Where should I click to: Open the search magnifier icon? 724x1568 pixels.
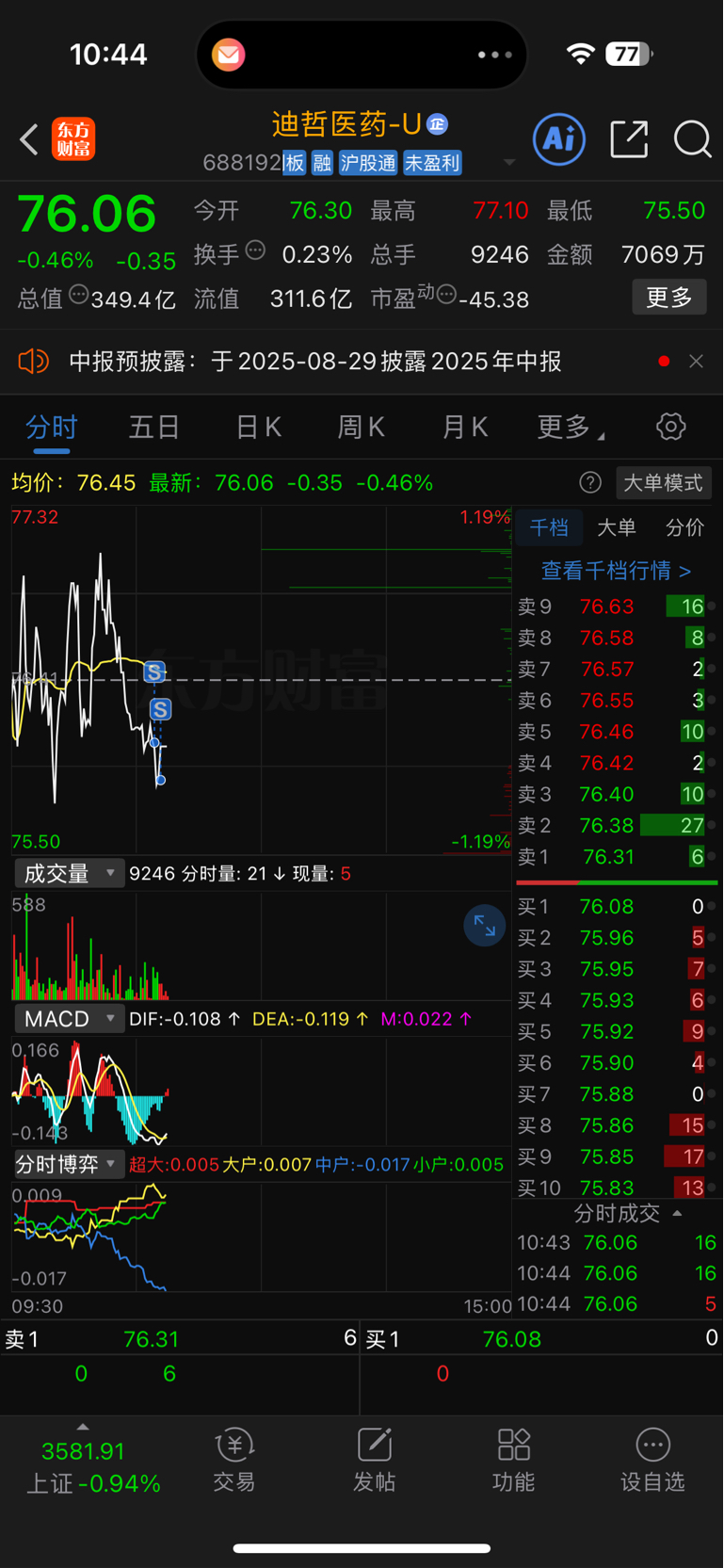click(692, 139)
